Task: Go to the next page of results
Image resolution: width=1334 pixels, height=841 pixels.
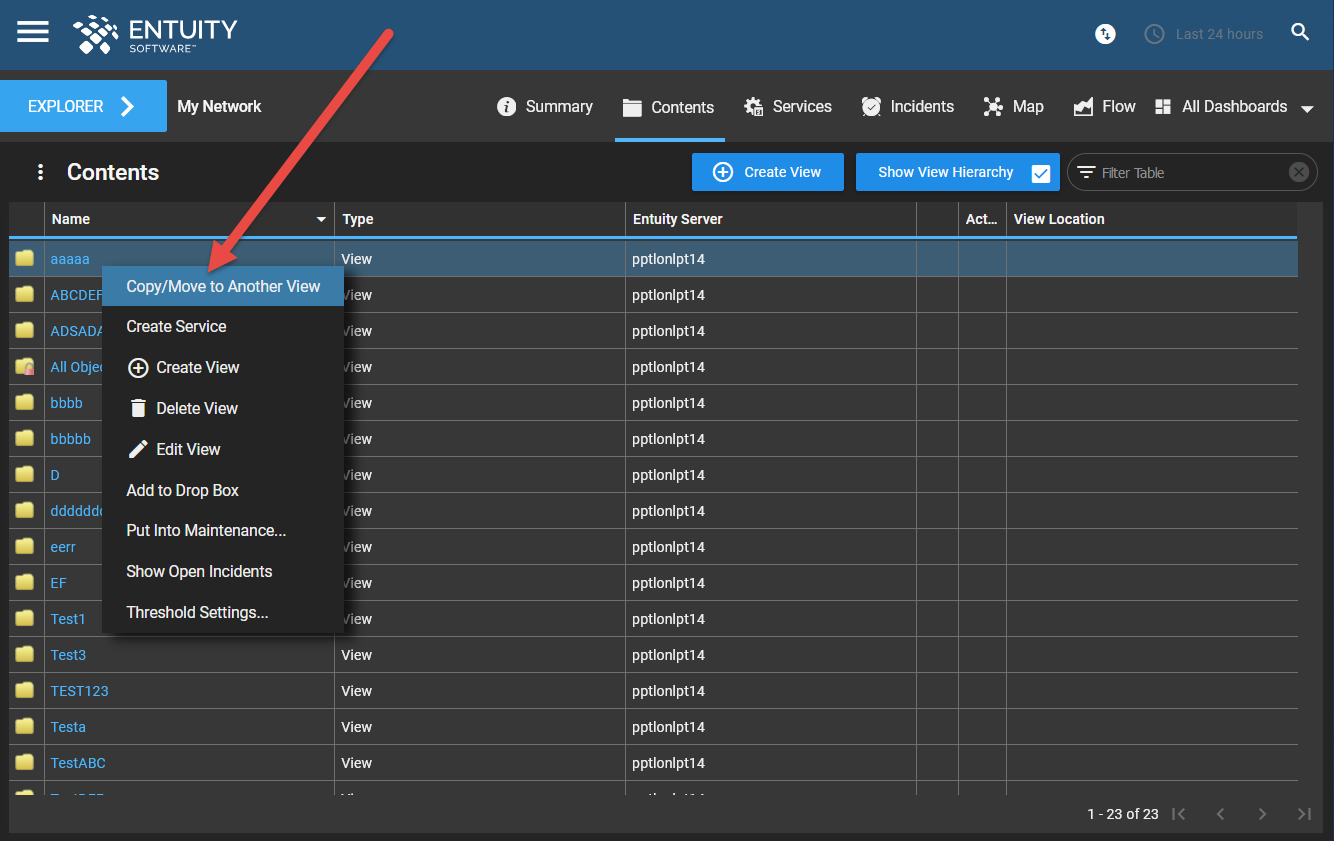Action: 1262,814
